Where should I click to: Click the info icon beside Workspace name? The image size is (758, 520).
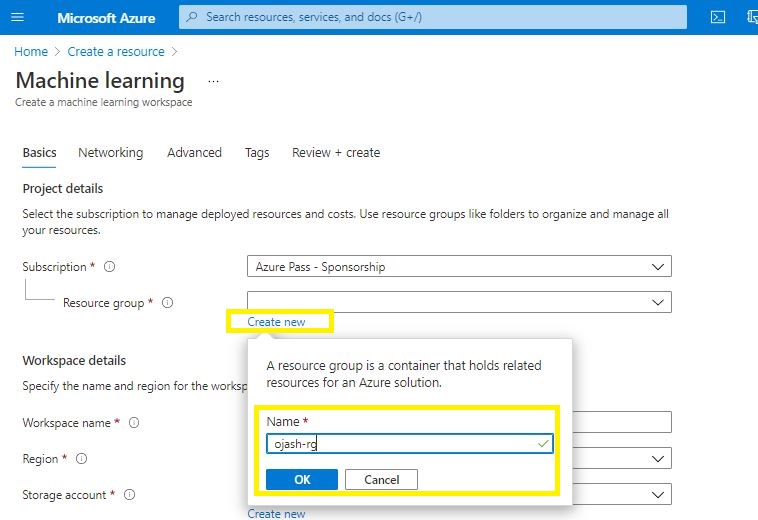point(134,423)
